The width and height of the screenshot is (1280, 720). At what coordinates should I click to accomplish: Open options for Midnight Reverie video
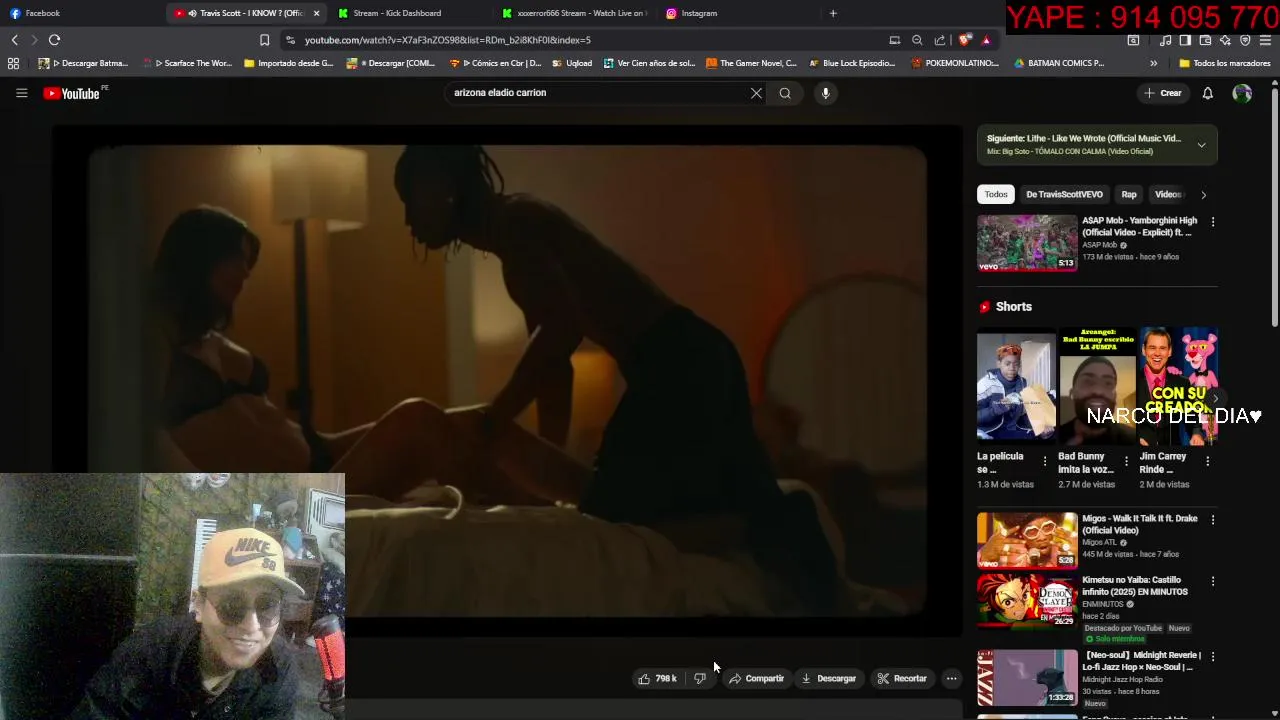tap(1213, 657)
